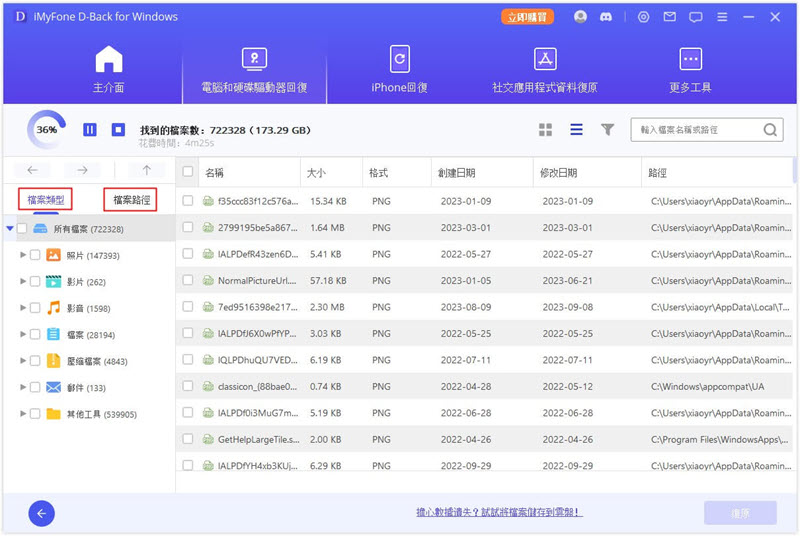Select checkbox for f35ccc83f12c576a file

[x=188, y=200]
